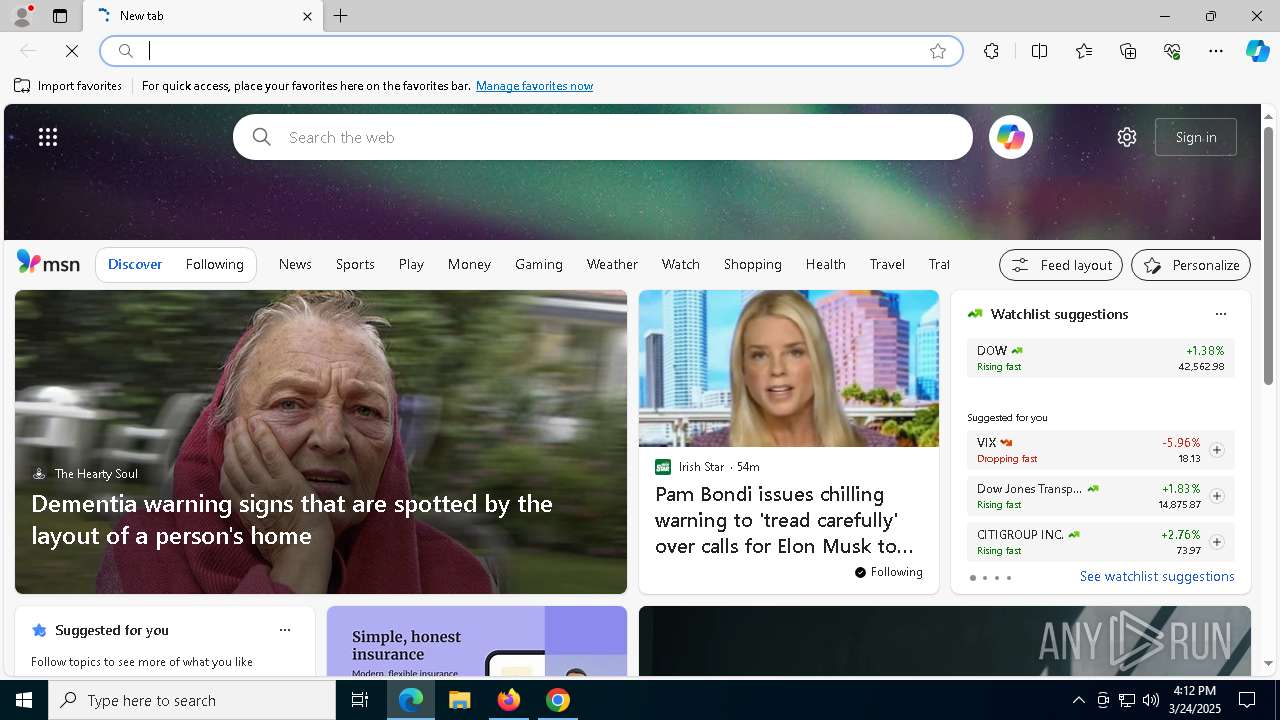Open the Copilot icon beside the search box
The image size is (1280, 720).
point(1011,137)
